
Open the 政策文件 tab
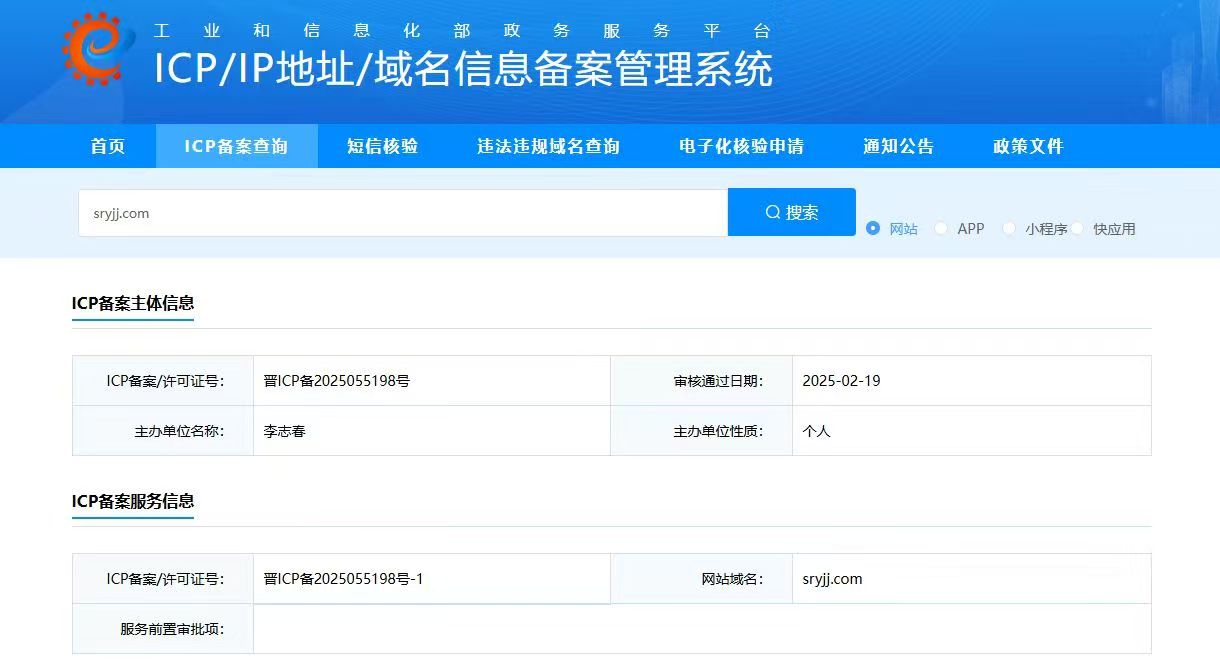(x=1028, y=146)
